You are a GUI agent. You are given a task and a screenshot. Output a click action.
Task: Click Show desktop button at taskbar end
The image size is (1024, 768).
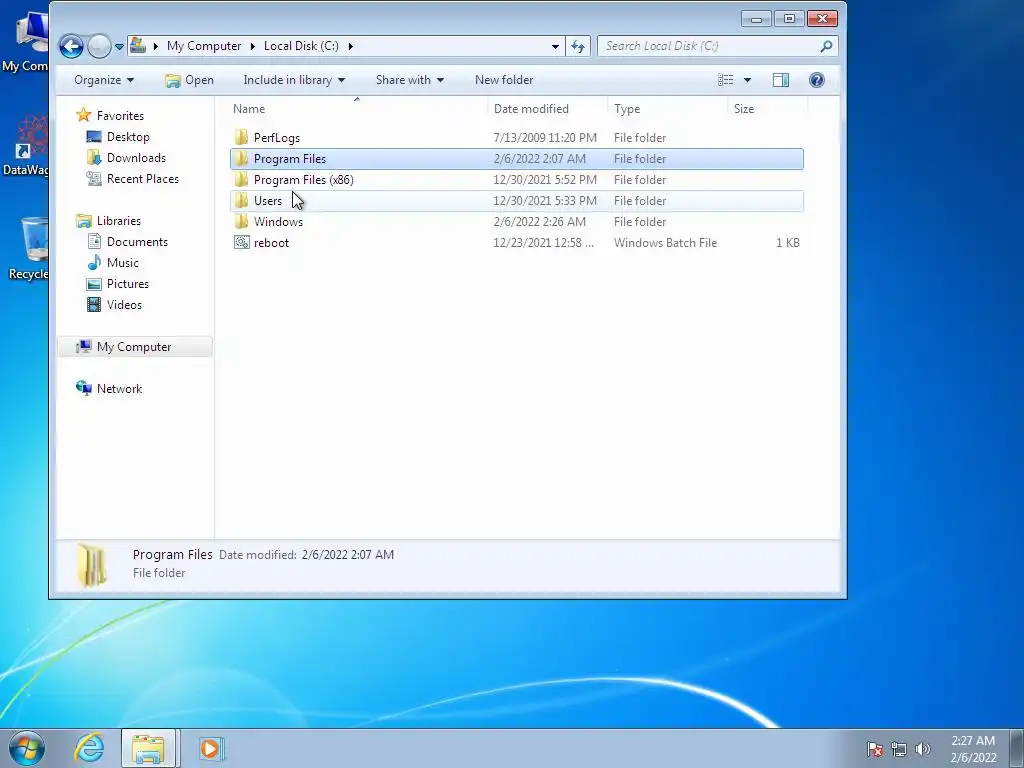click(1017, 748)
